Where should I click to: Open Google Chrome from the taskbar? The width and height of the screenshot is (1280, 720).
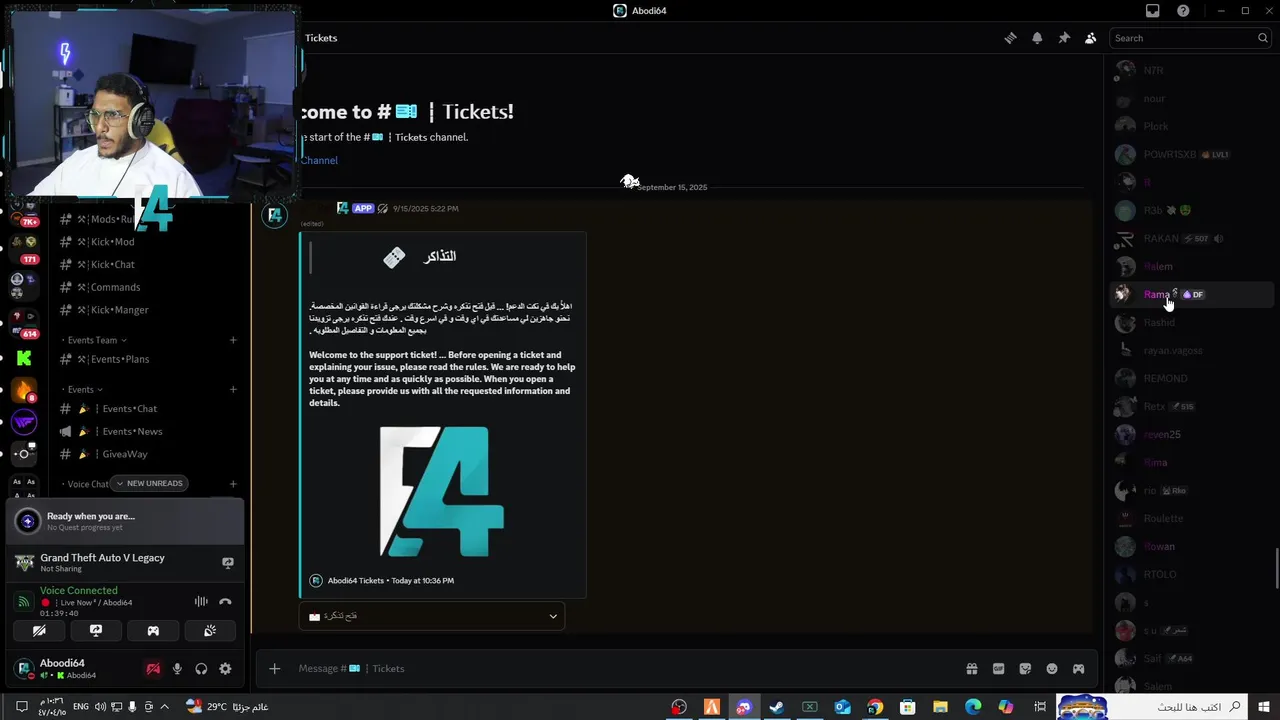tap(875, 707)
